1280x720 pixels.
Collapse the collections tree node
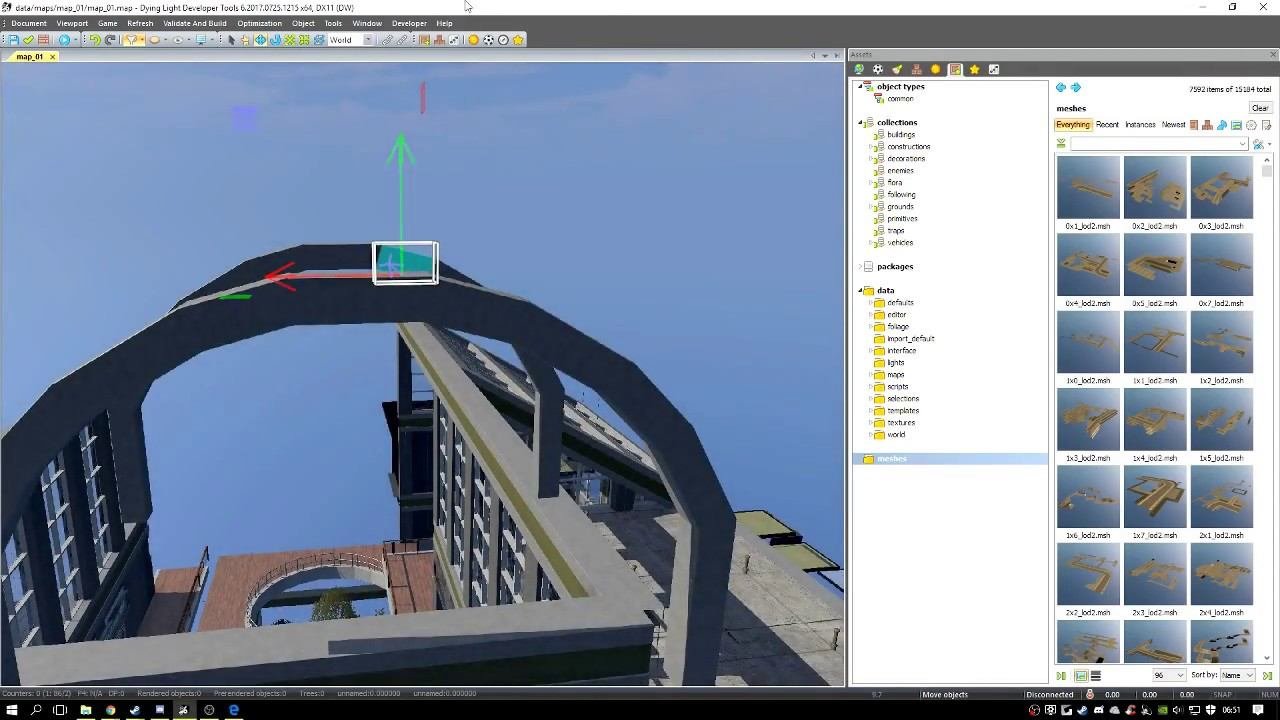[x=860, y=122]
